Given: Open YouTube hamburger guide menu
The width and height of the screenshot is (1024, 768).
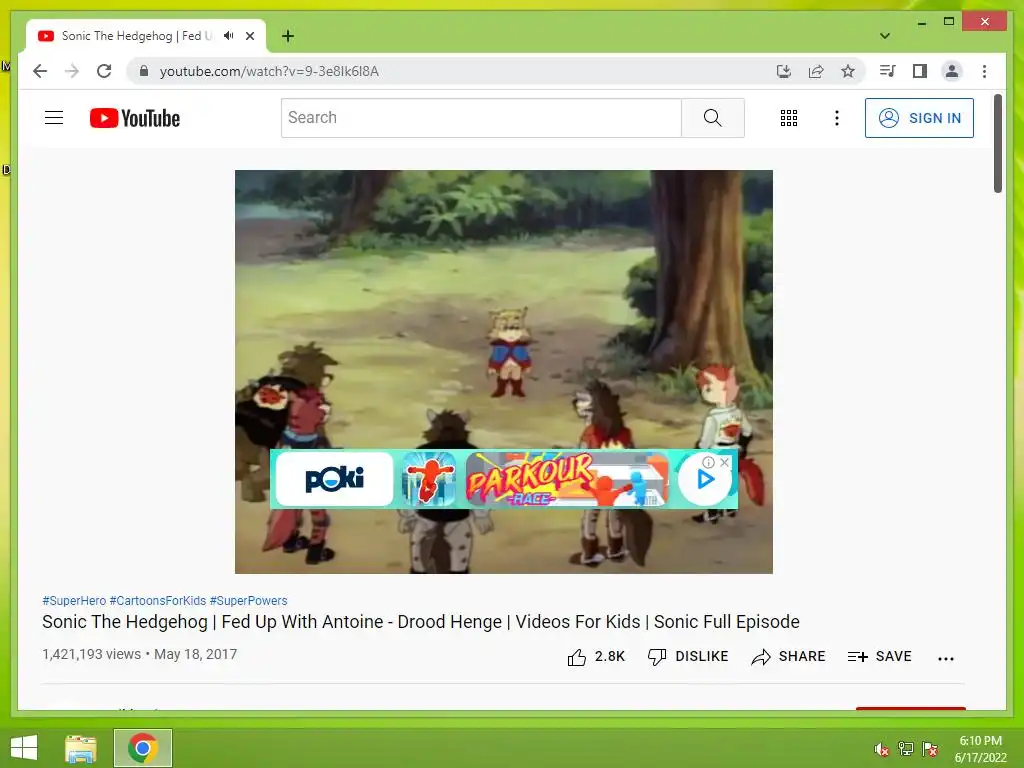Looking at the screenshot, I should click(x=54, y=118).
